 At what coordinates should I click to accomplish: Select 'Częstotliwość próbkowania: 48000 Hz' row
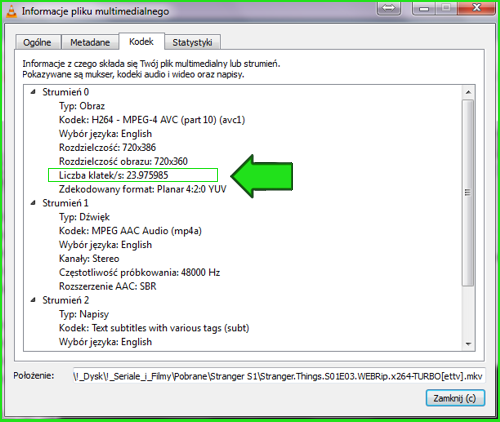tap(139, 273)
